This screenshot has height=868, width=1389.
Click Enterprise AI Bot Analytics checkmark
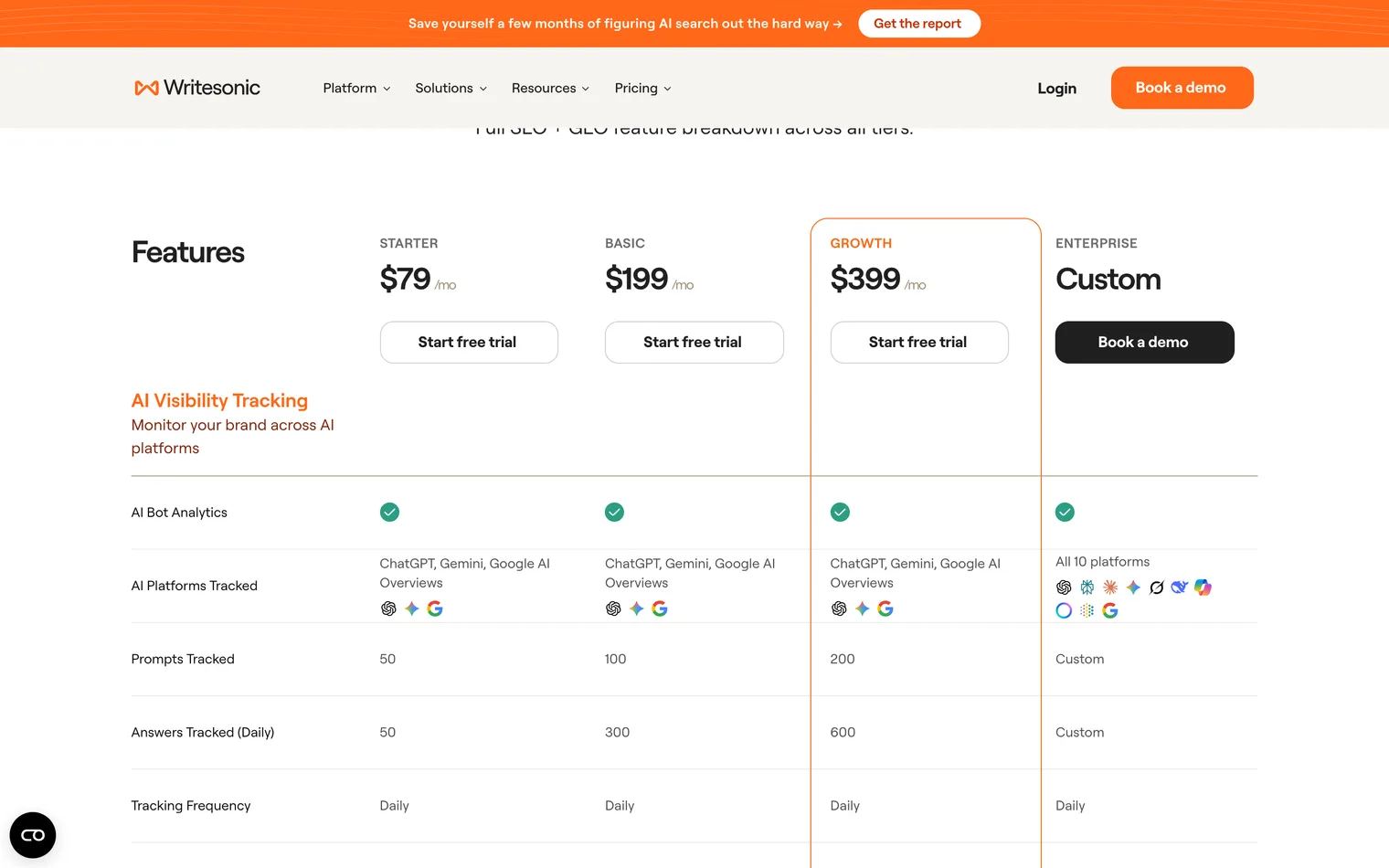(x=1066, y=513)
